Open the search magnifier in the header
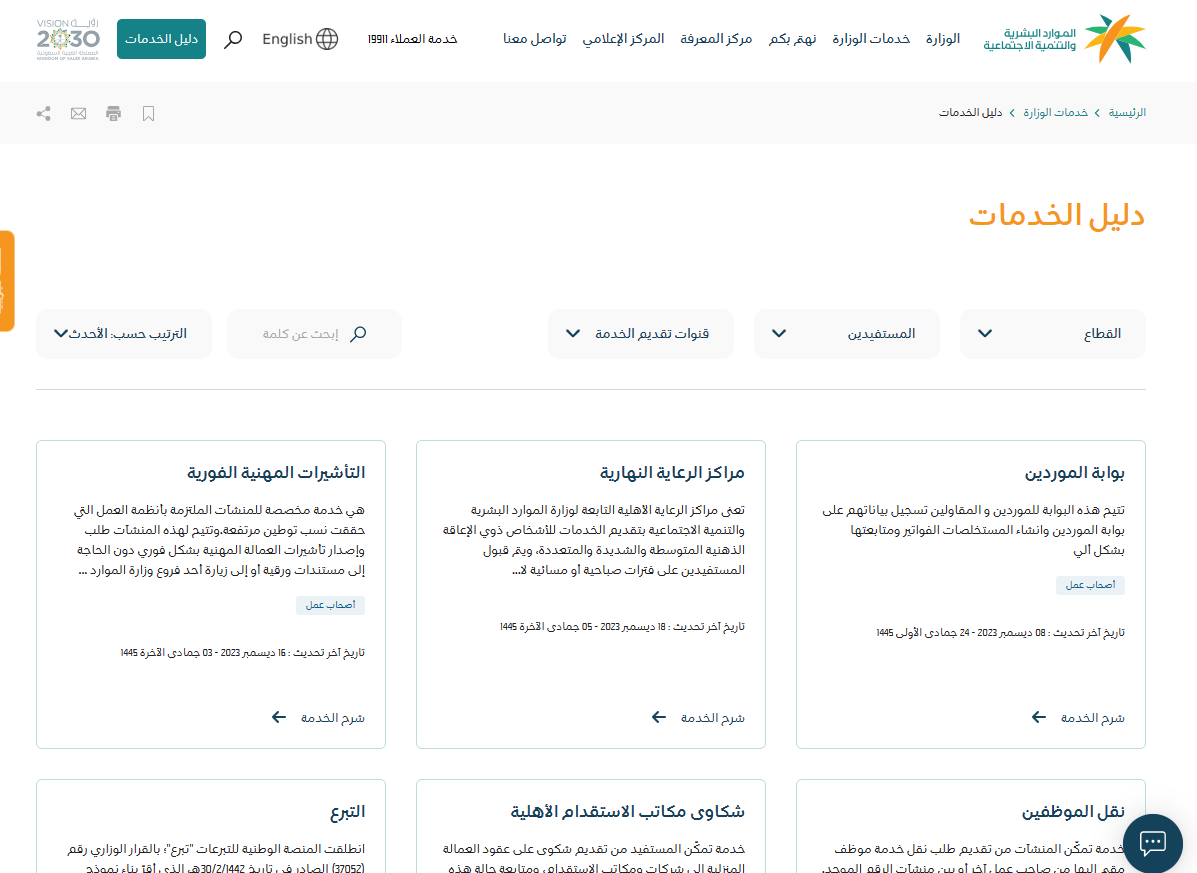 point(233,39)
